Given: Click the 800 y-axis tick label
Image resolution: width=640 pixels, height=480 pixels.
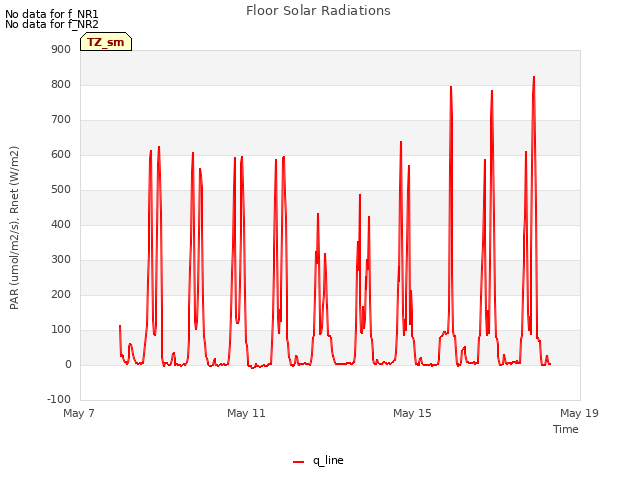Looking at the screenshot, I should click(61, 84).
